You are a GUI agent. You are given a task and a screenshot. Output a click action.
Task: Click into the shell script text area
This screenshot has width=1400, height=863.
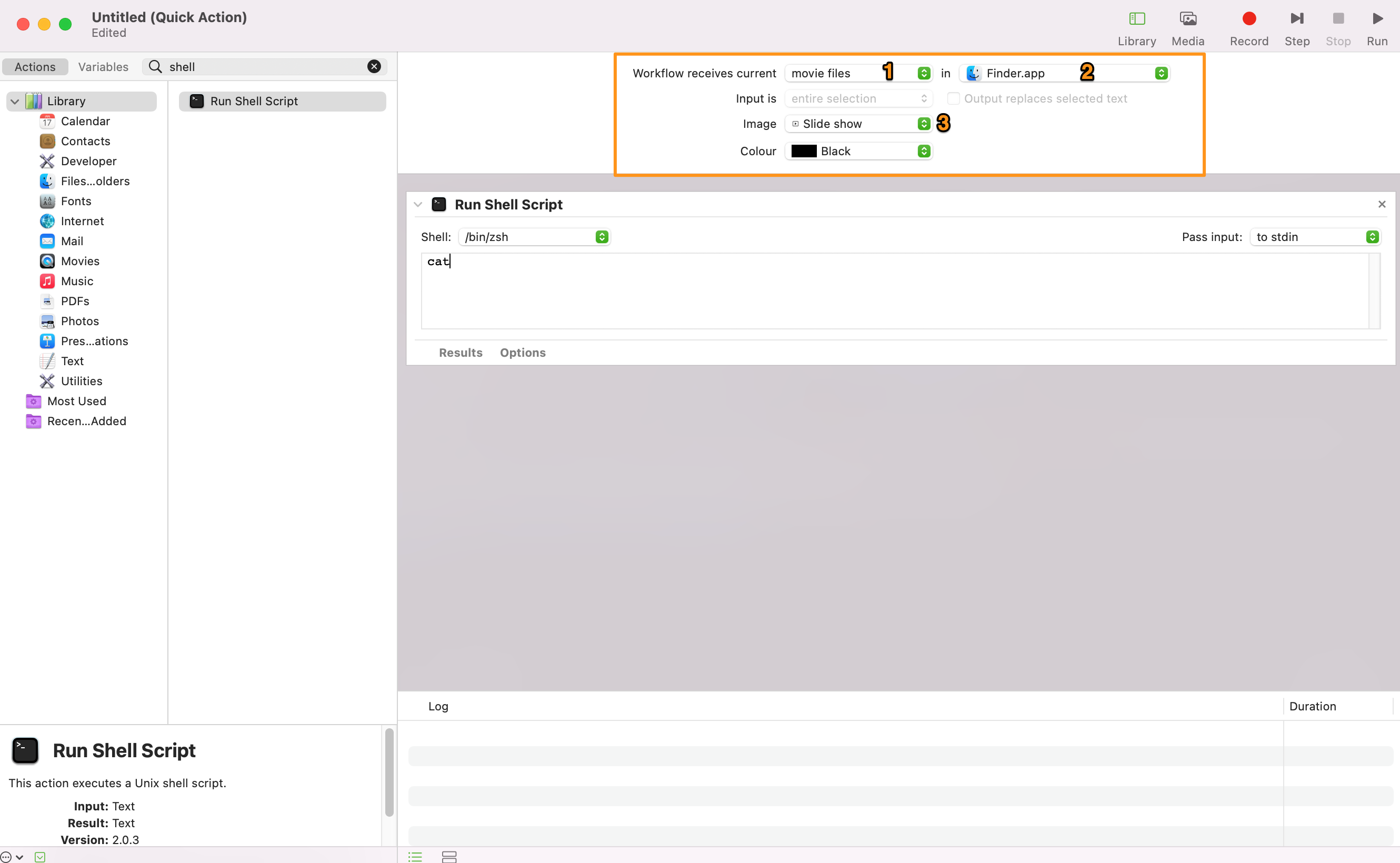[x=894, y=291]
